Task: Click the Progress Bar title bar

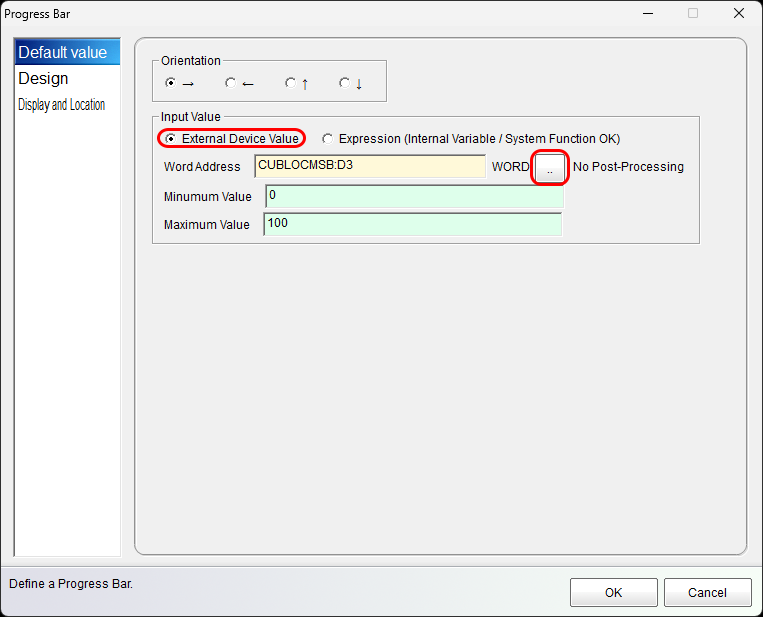Action: tap(300, 14)
